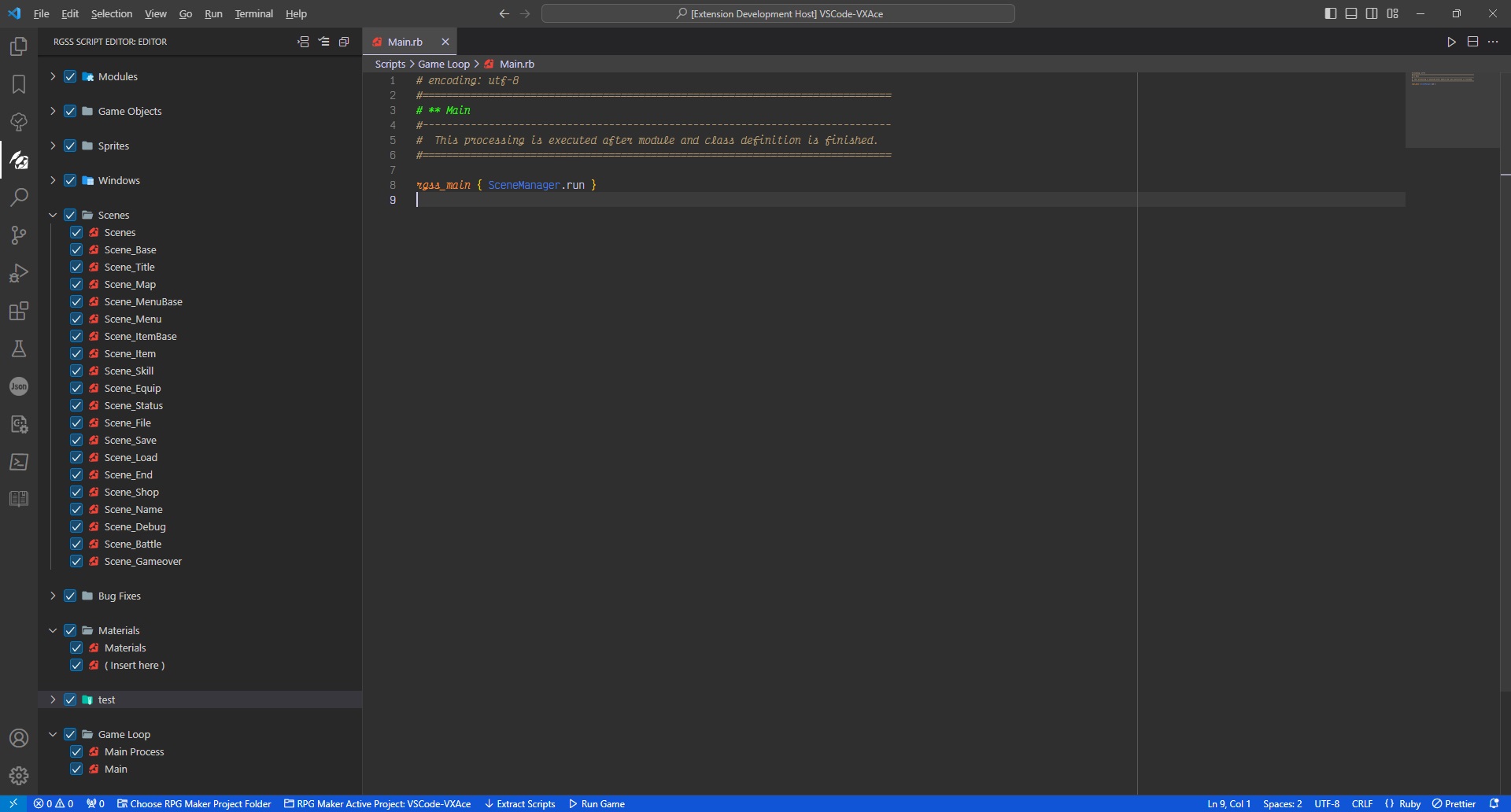Uncheck the Sprites folder checkbox
The height and width of the screenshot is (812, 1511).
click(70, 146)
